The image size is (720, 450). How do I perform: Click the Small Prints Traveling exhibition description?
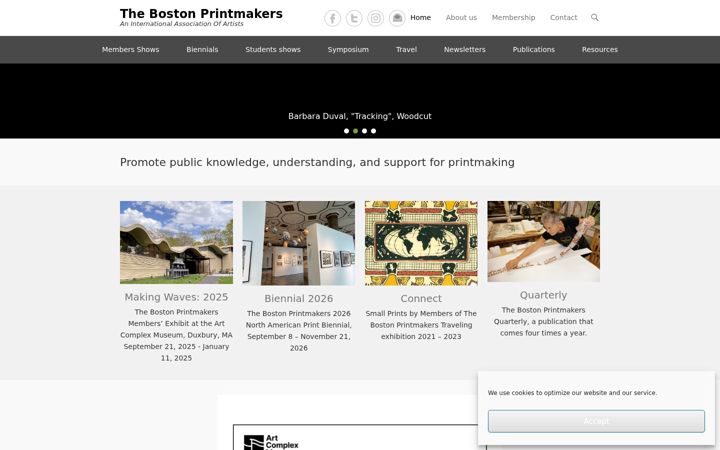tap(421, 325)
